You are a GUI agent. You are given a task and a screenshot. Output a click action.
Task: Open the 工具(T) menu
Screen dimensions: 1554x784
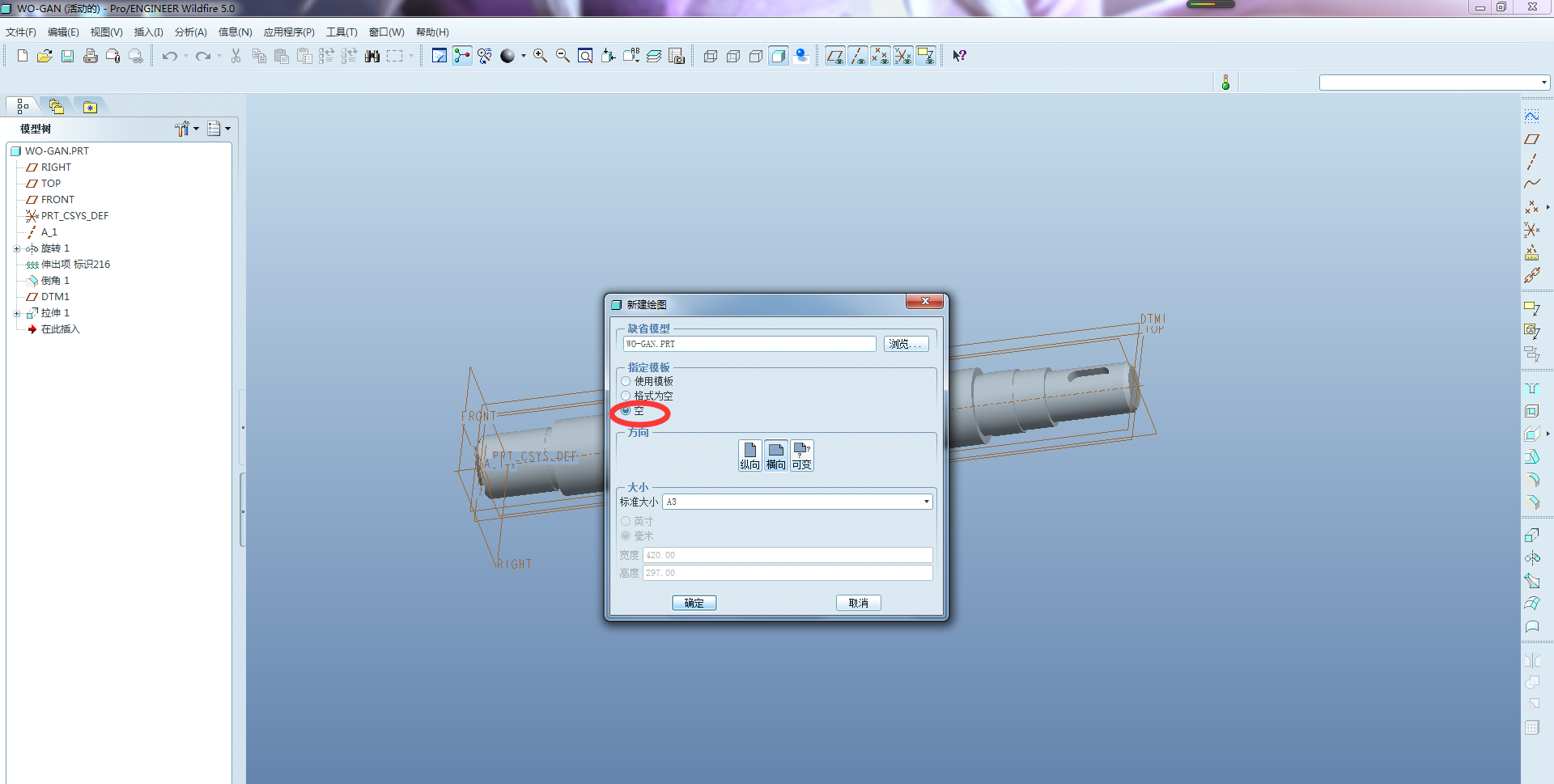[x=342, y=32]
